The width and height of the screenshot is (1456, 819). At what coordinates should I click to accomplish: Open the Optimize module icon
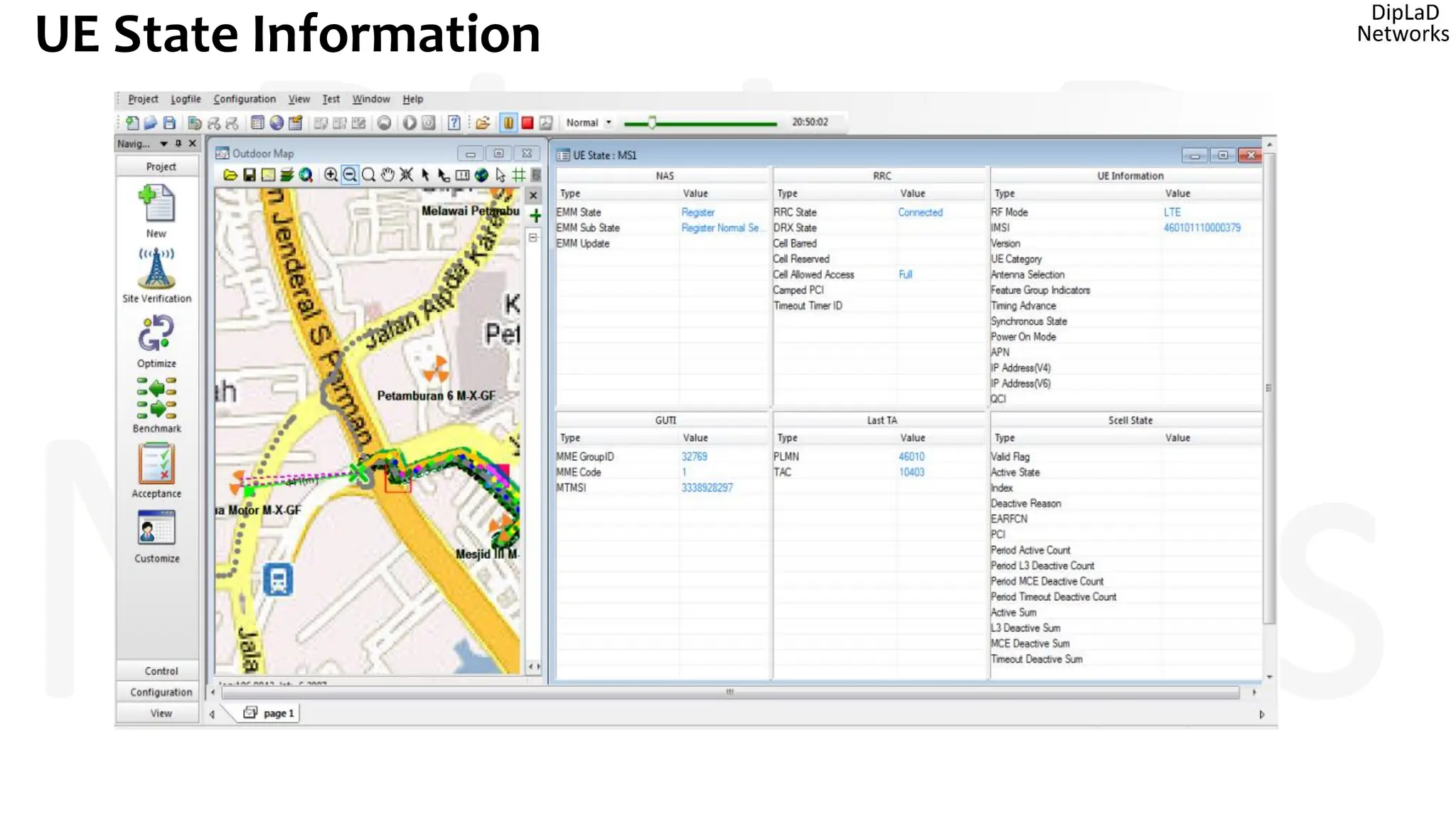[x=156, y=333]
